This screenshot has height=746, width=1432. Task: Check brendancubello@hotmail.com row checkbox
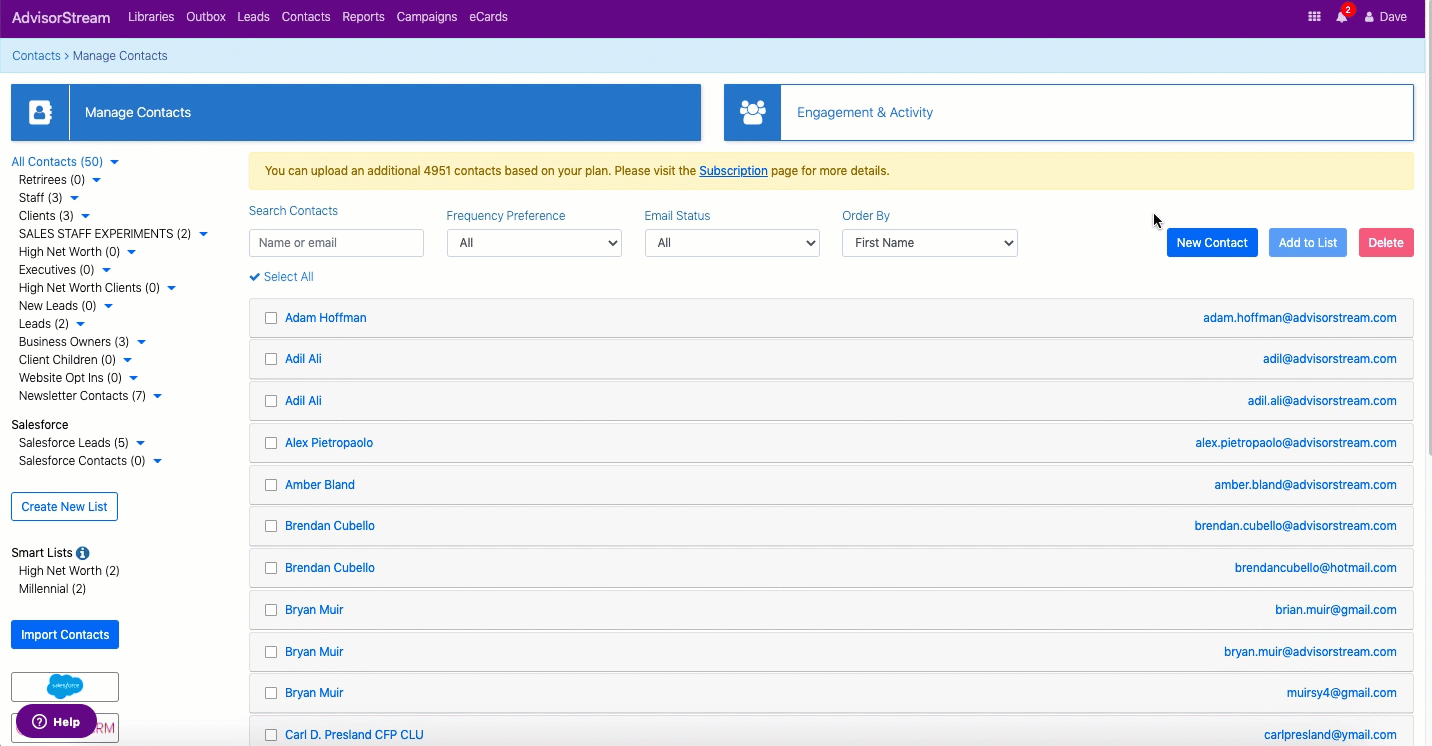click(x=271, y=568)
